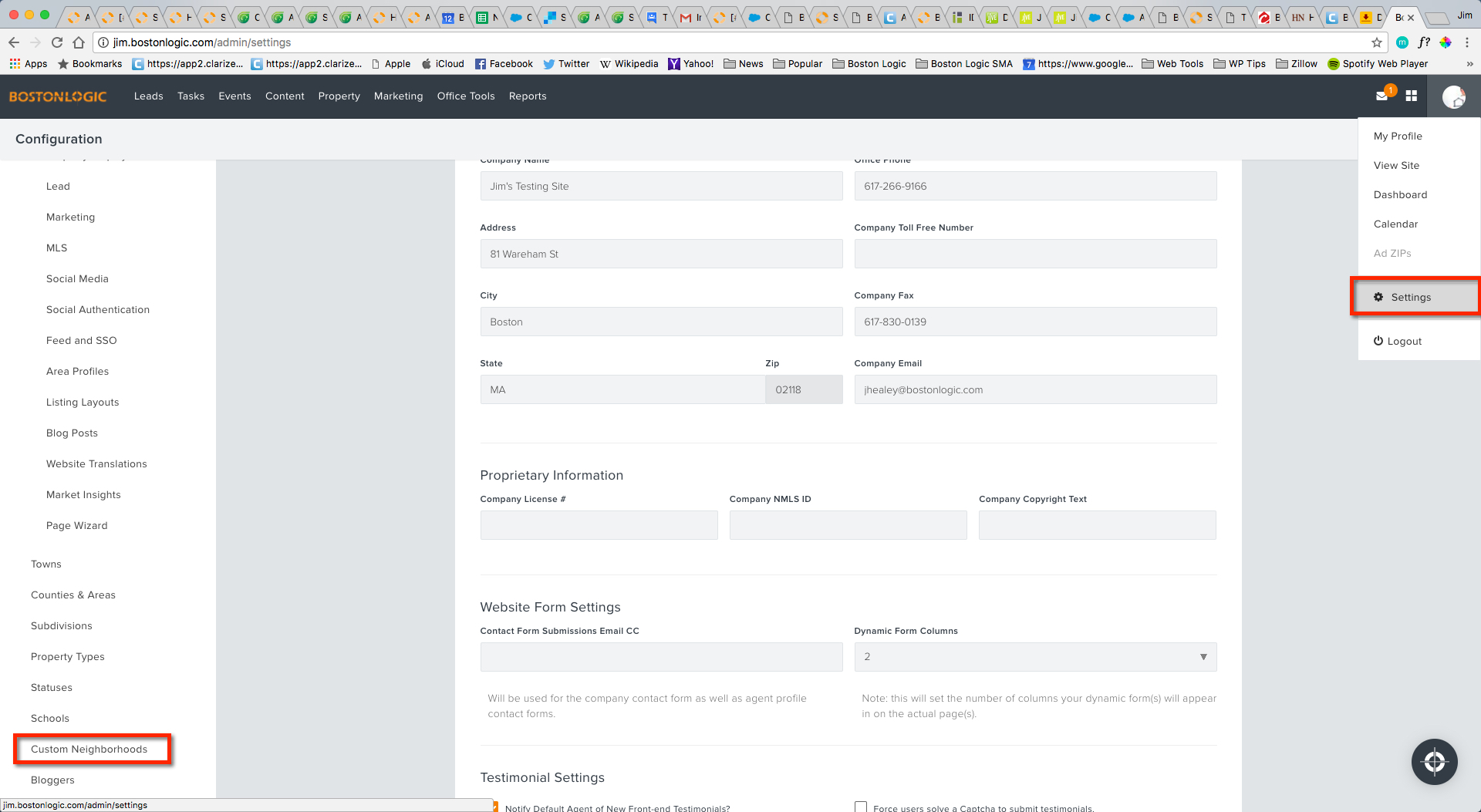Click the crosshair navigation icon bottom right
Image resolution: width=1481 pixels, height=812 pixels.
pyautogui.click(x=1433, y=761)
